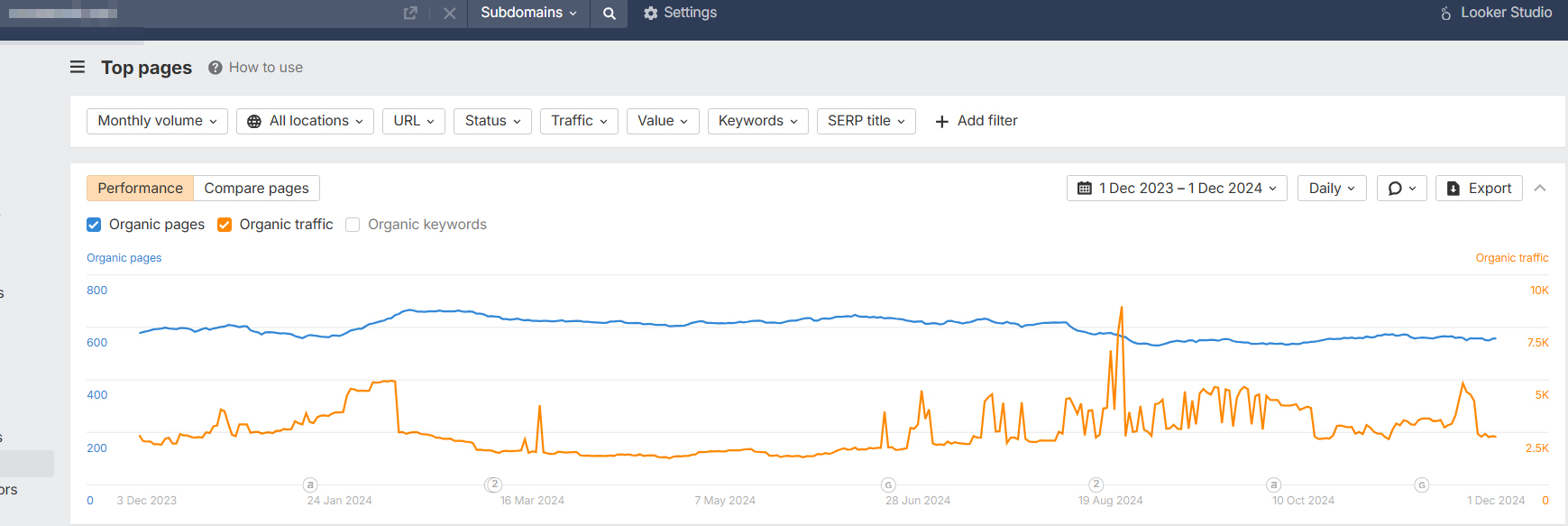The width and height of the screenshot is (1568, 526).
Task: Click the search magnifier icon in top bar
Action: tap(610, 14)
